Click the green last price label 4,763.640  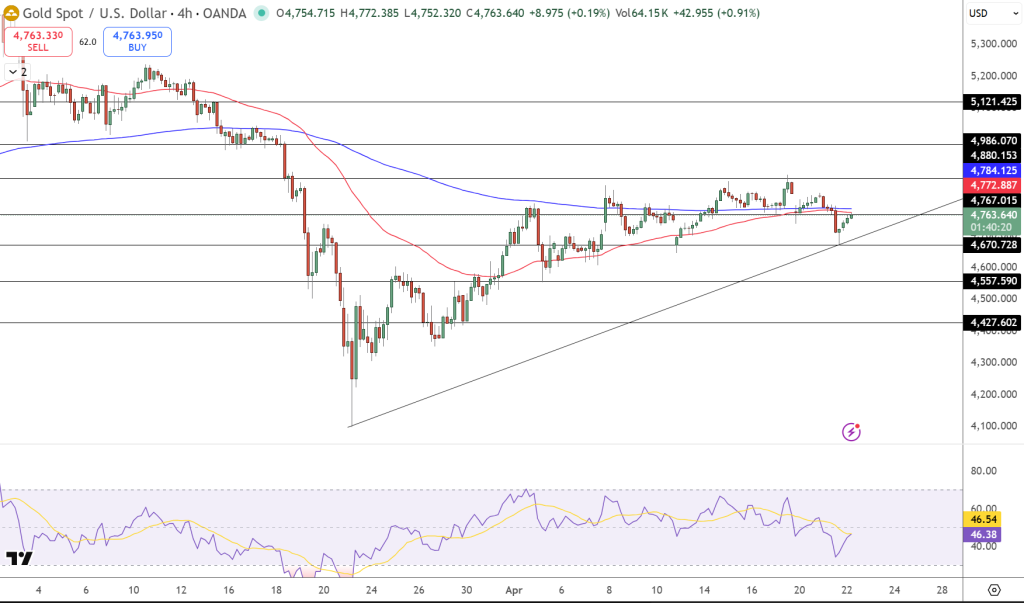(x=993, y=213)
